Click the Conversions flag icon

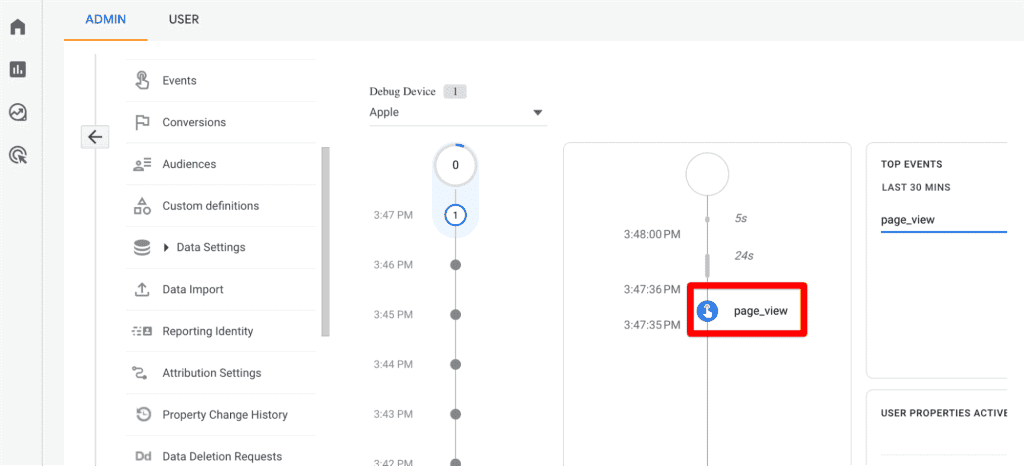click(x=142, y=122)
